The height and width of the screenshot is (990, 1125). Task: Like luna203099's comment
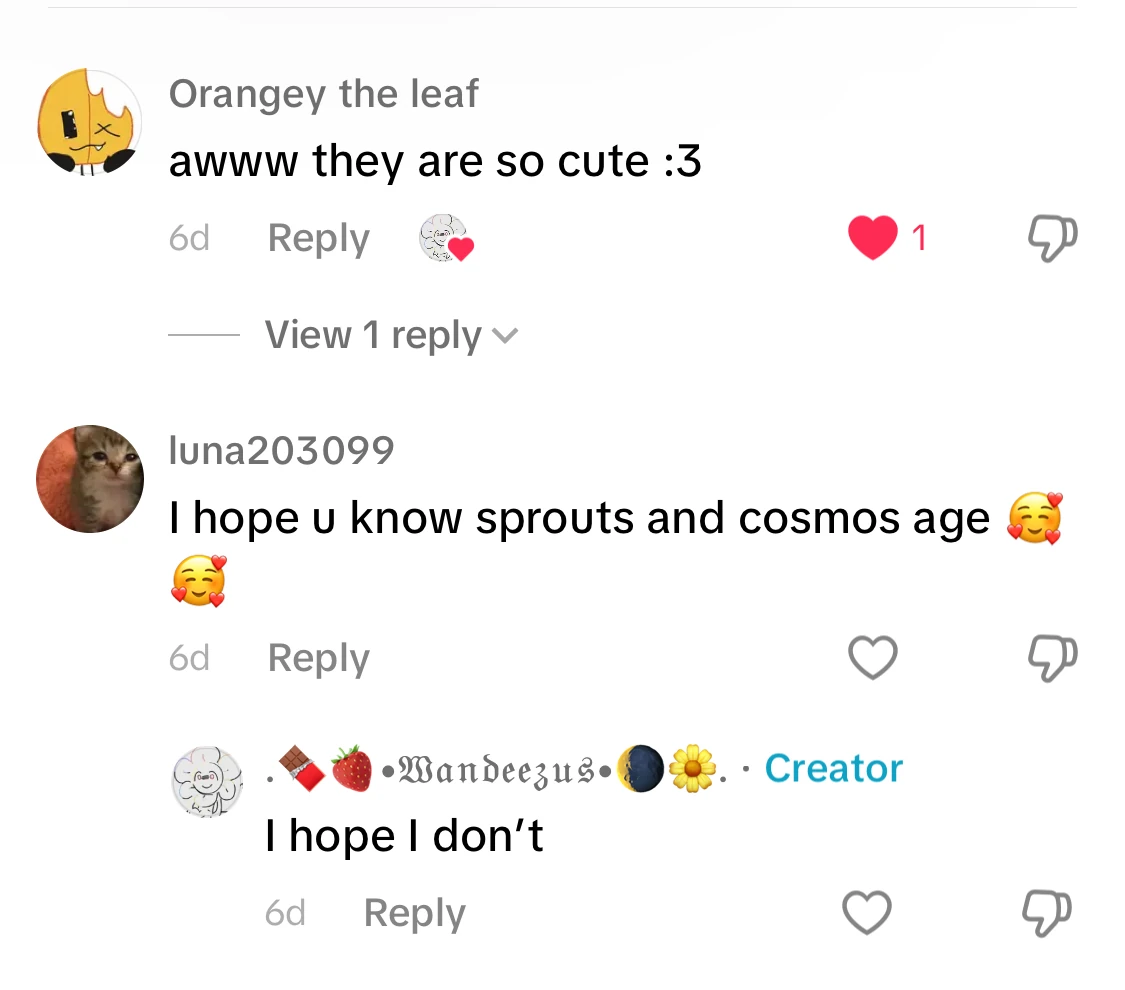872,658
